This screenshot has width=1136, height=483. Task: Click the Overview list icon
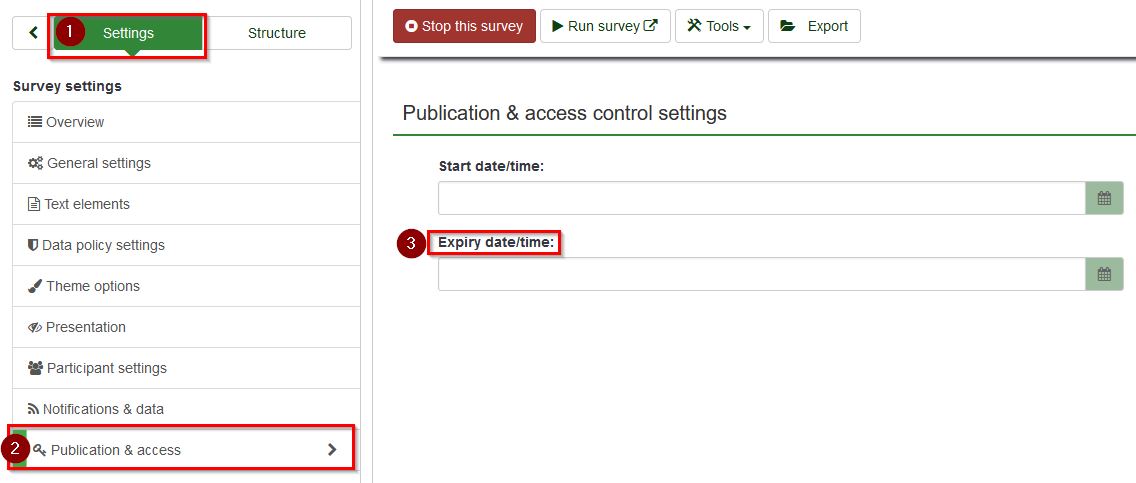click(34, 122)
